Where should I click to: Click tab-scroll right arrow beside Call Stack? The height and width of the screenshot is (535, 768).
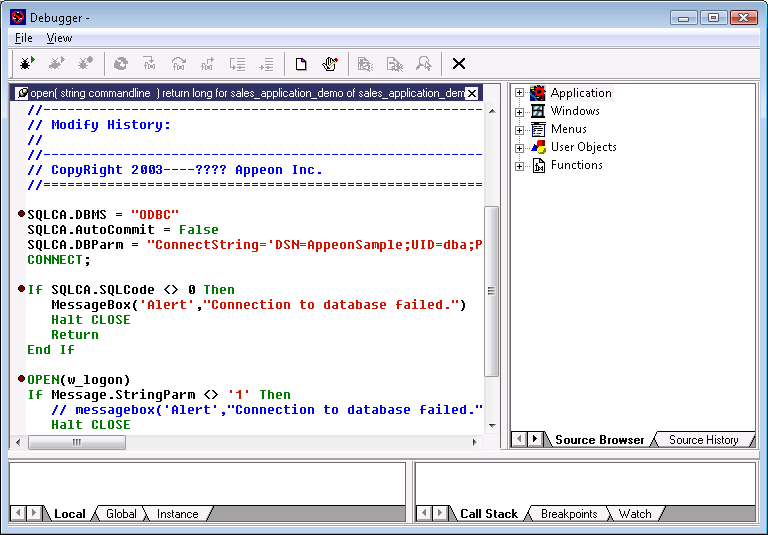click(440, 513)
